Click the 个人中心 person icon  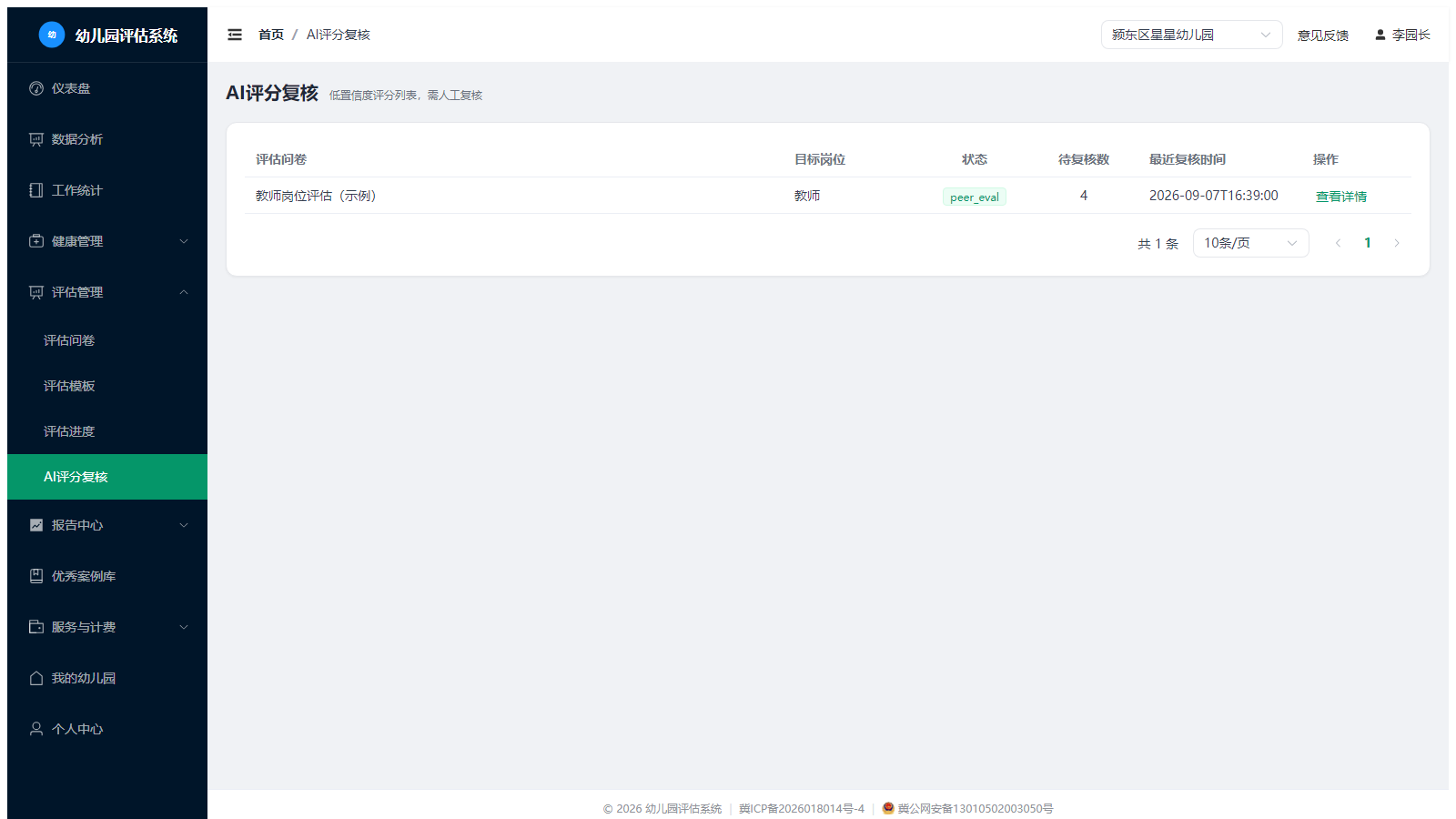click(36, 729)
